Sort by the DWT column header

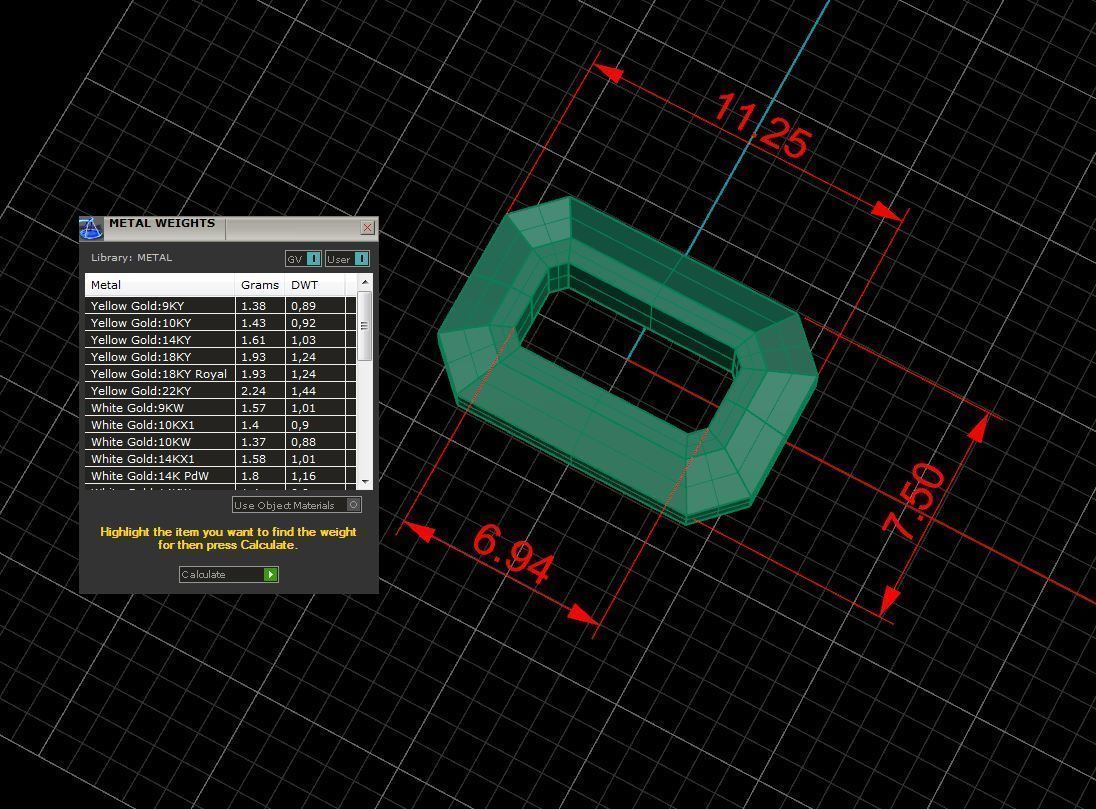pyautogui.click(x=315, y=285)
